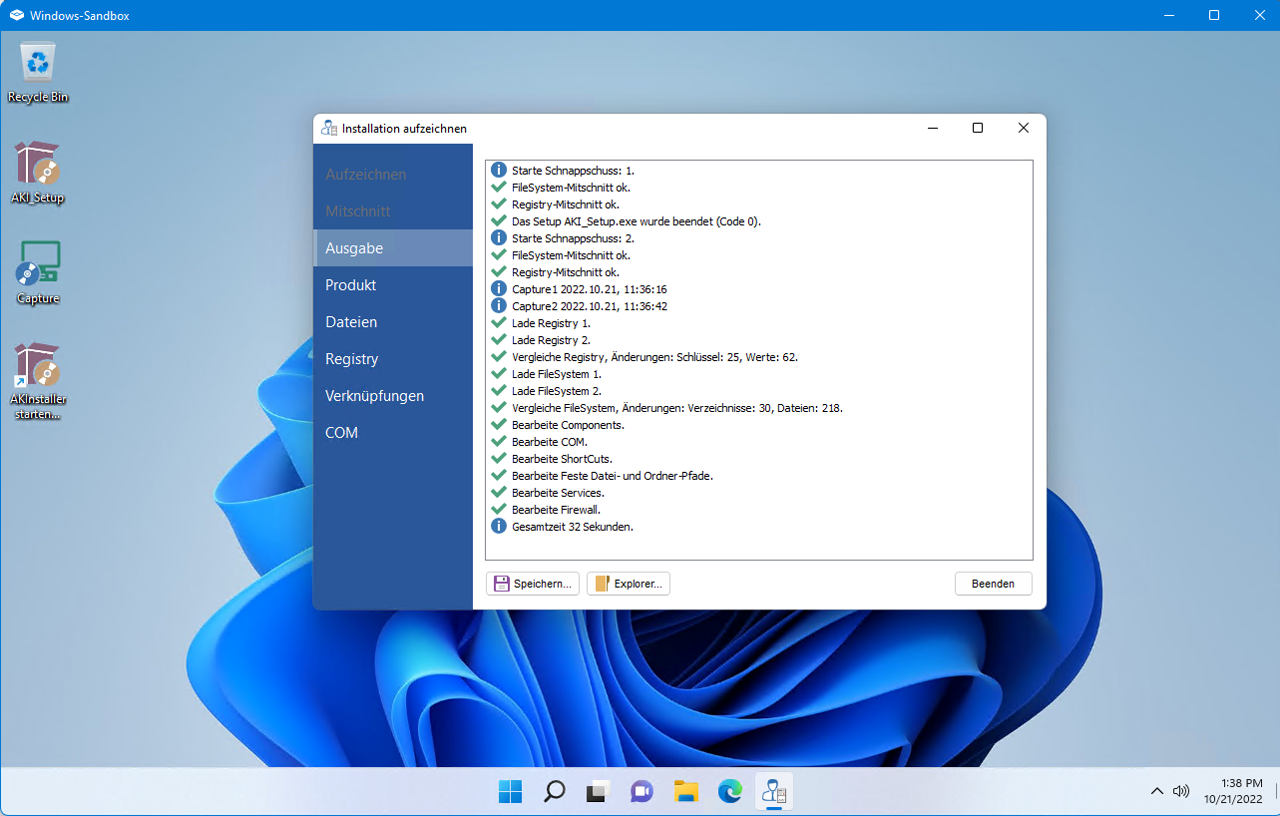Open the Chat app in taskbar
This screenshot has height=816, width=1280.
pos(642,792)
